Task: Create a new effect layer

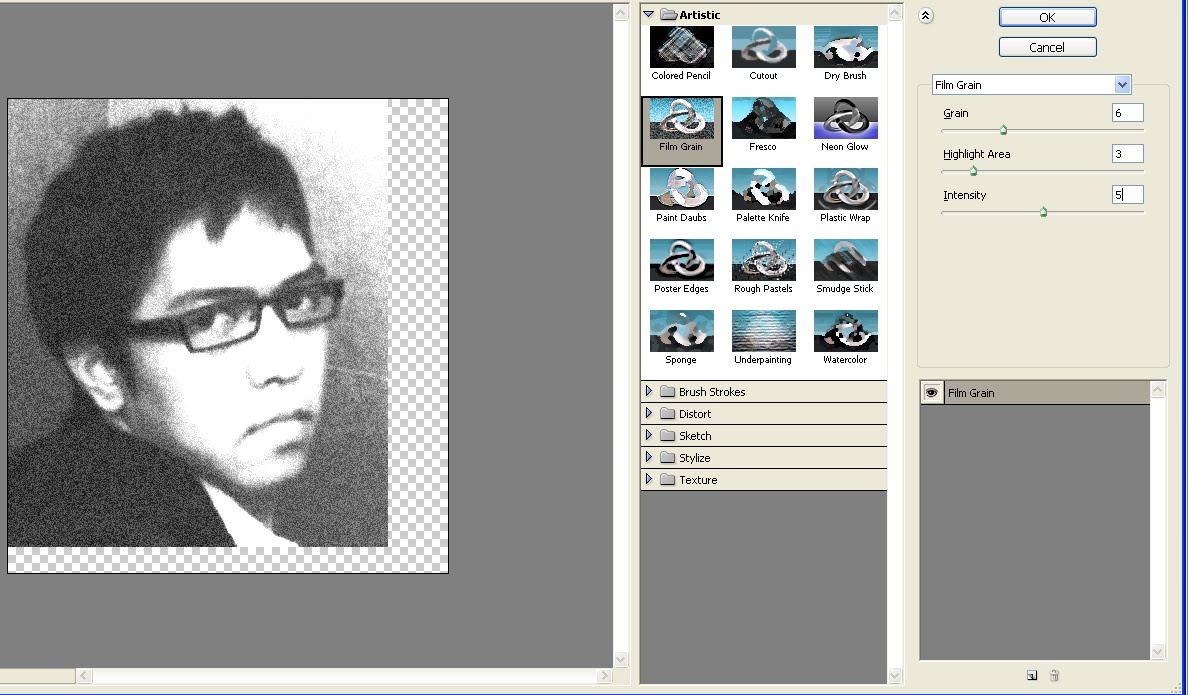Action: click(1032, 675)
